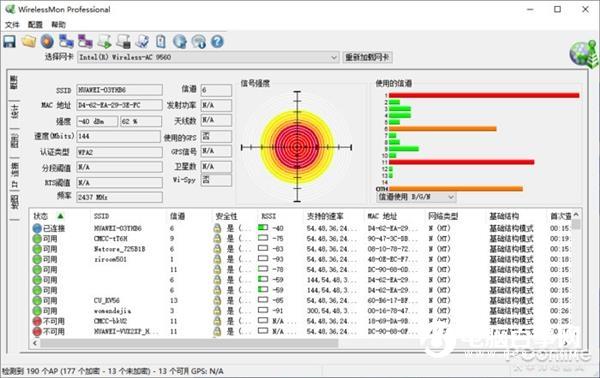Click the purple networked computers icon
Screen dimensions: 600x378
[x=85, y=41]
